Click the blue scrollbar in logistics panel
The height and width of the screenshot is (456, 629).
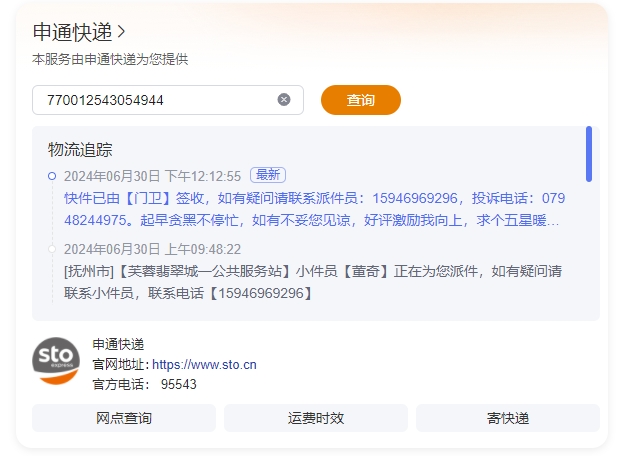point(588,154)
